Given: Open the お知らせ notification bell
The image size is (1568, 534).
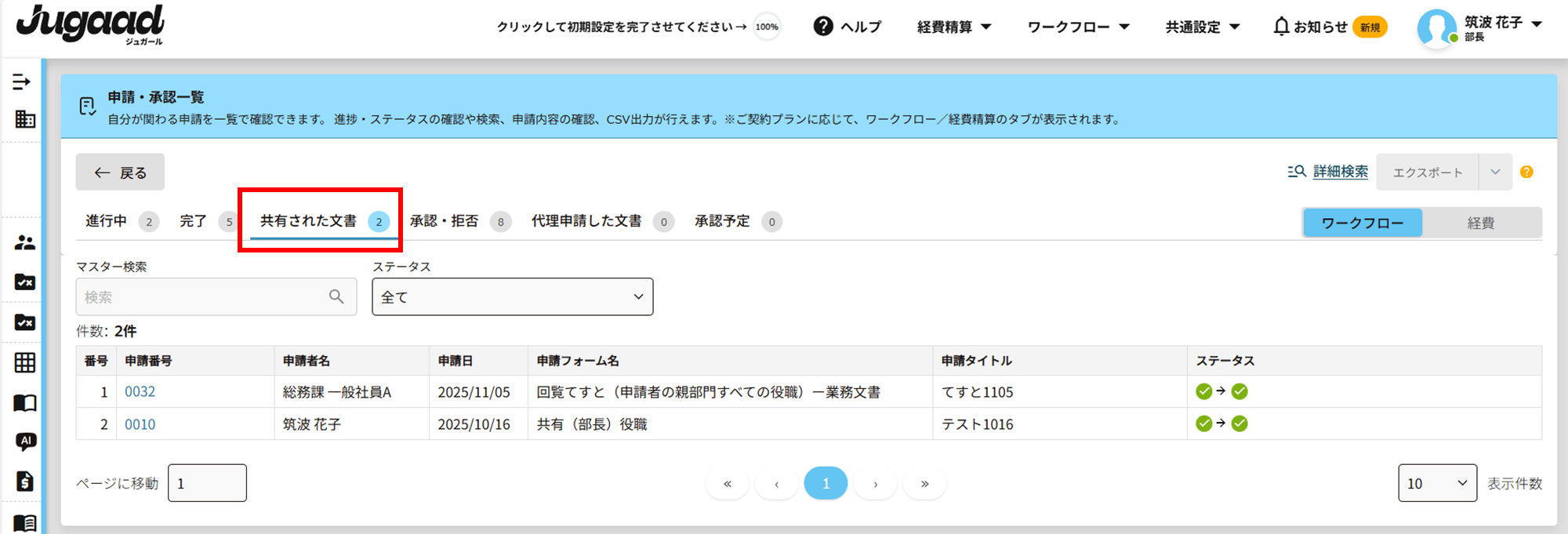Looking at the screenshot, I should coord(1310,27).
